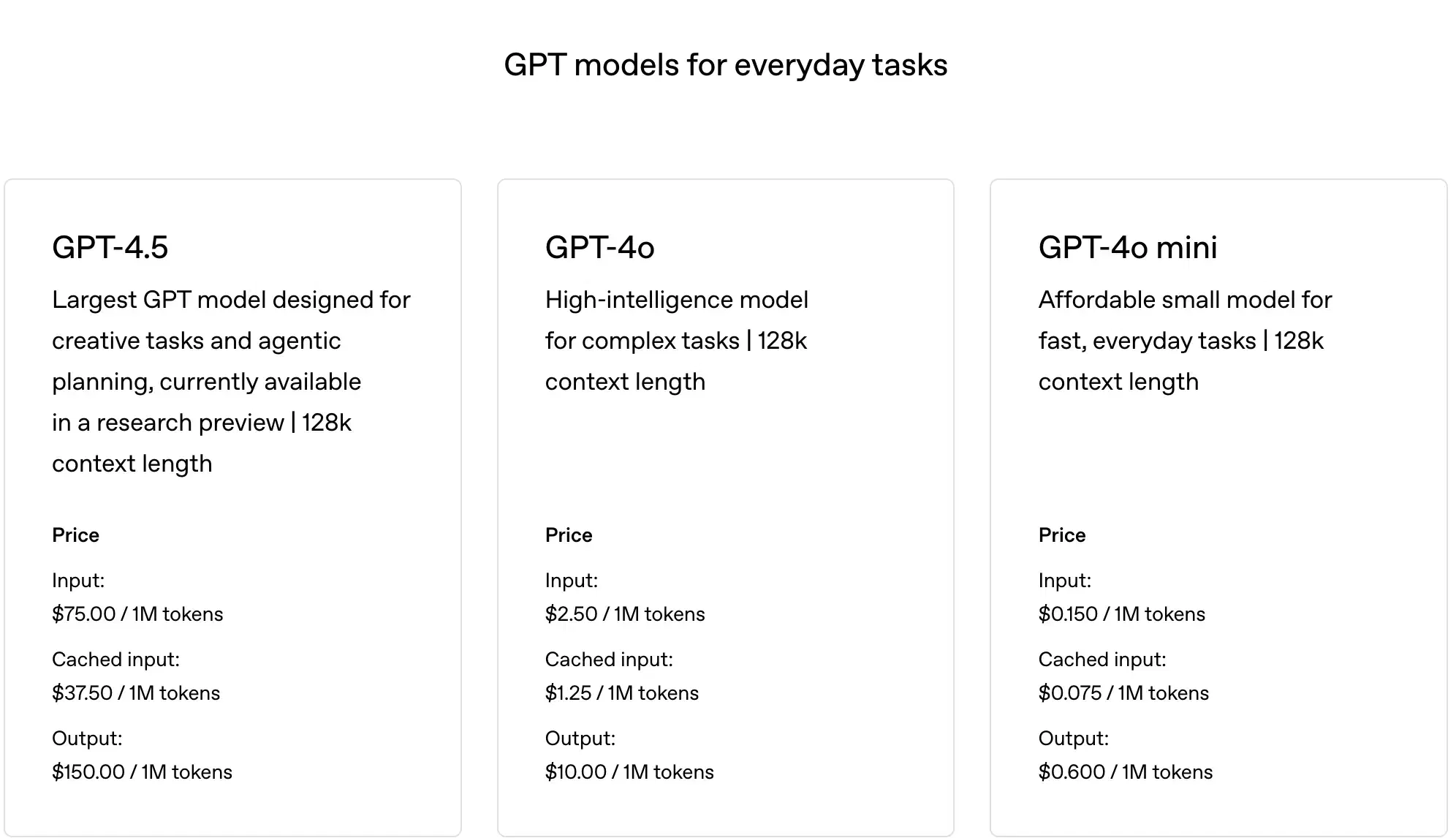Screen dimensions: 1456x838
Task: Click the $10.00 output price for GPT-4o
Action: tap(629, 772)
